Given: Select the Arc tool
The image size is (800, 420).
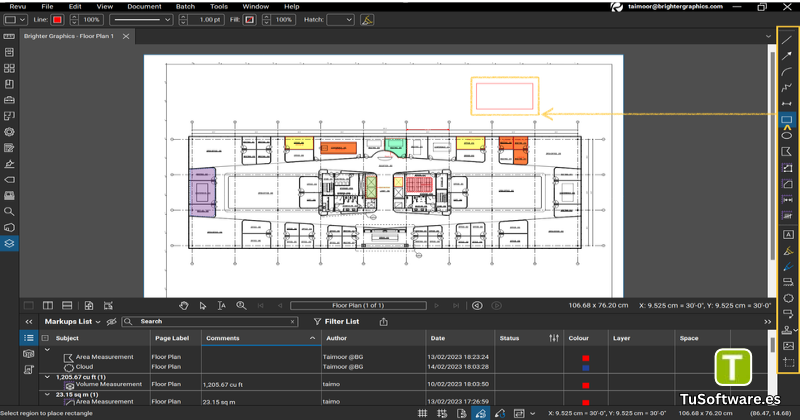Looking at the screenshot, I should coord(787,72).
